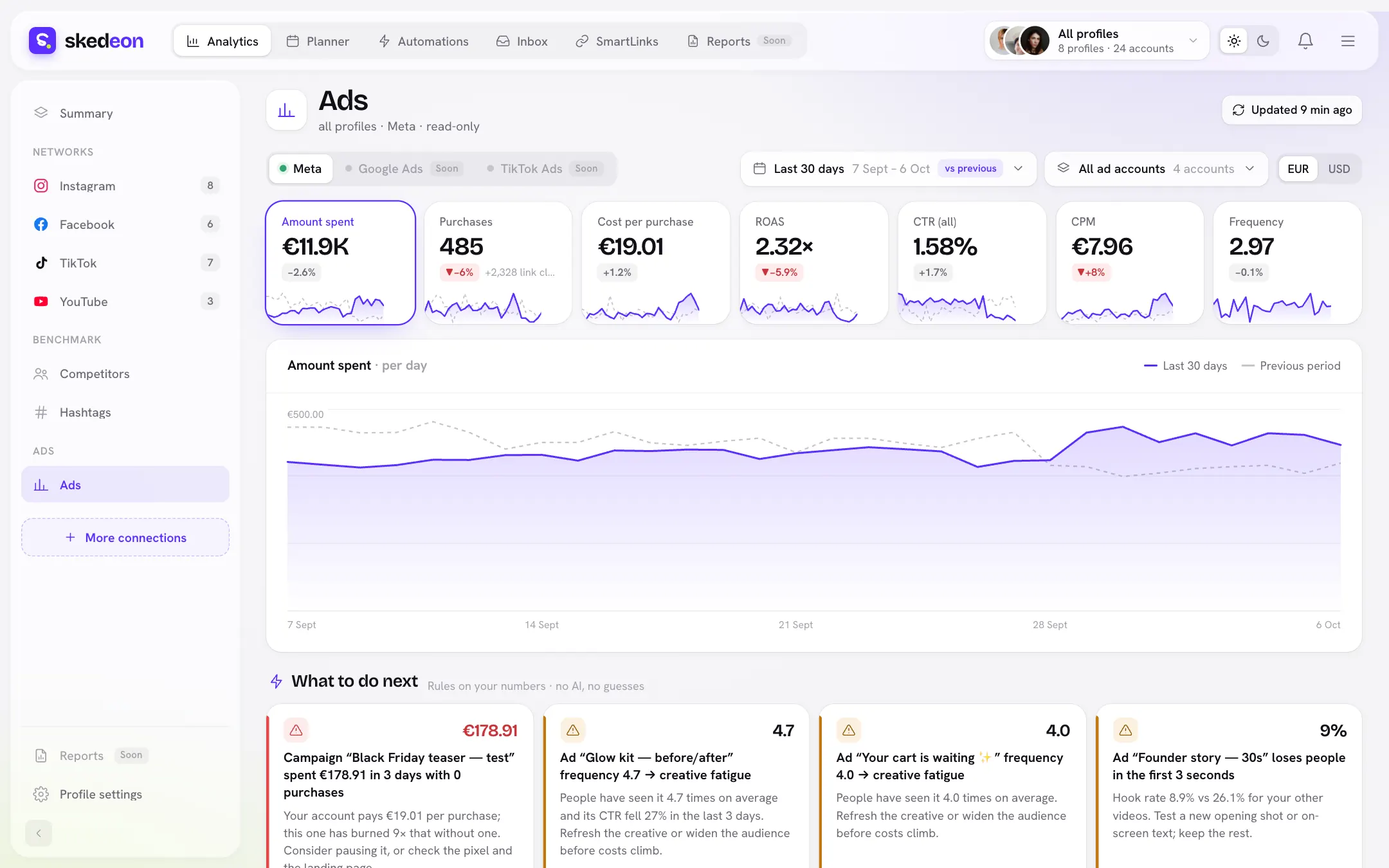Click the YouTube network icon
The height and width of the screenshot is (868, 1389).
tap(41, 302)
